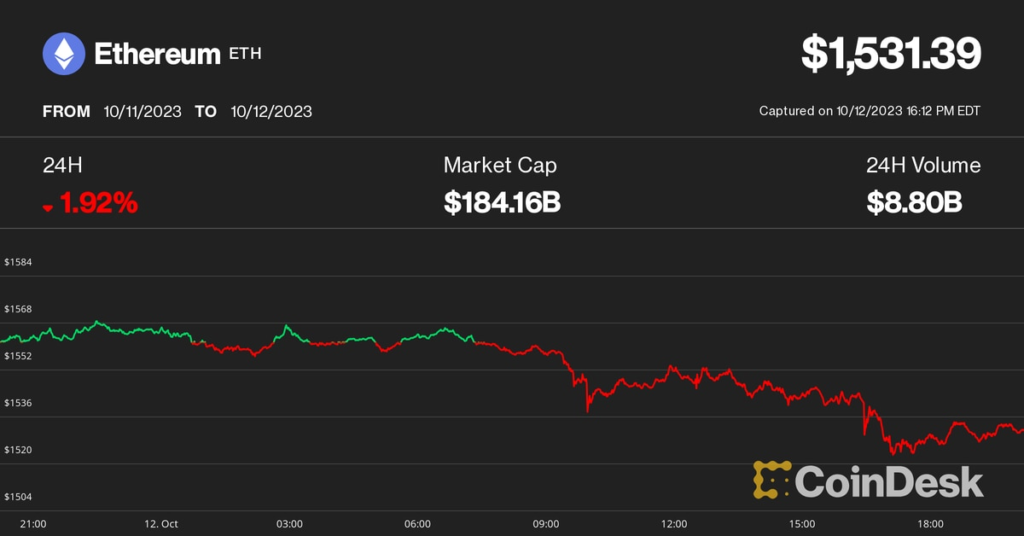This screenshot has height=536, width=1024.
Task: Click the captured-on timestamp text
Action: [x=869, y=111]
